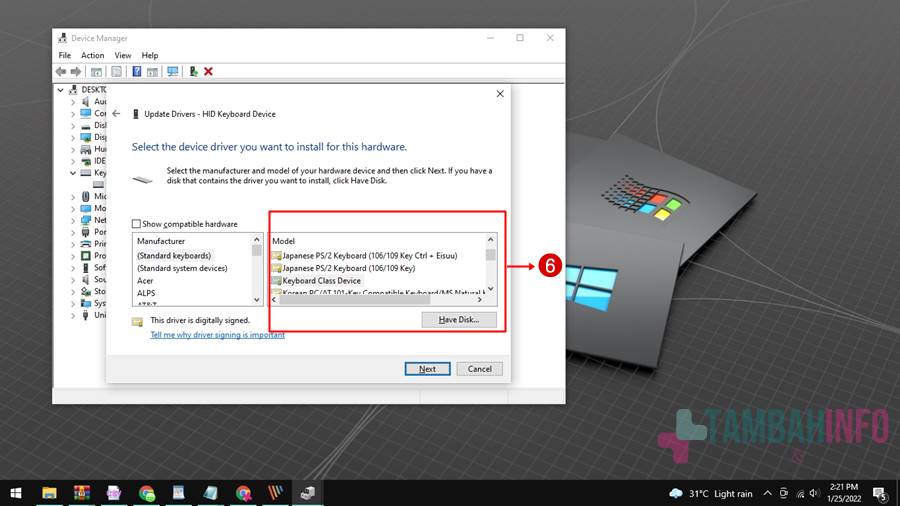This screenshot has height=506, width=900.
Task: Click Manufacturer list scroll-down arrow
Action: point(257,300)
